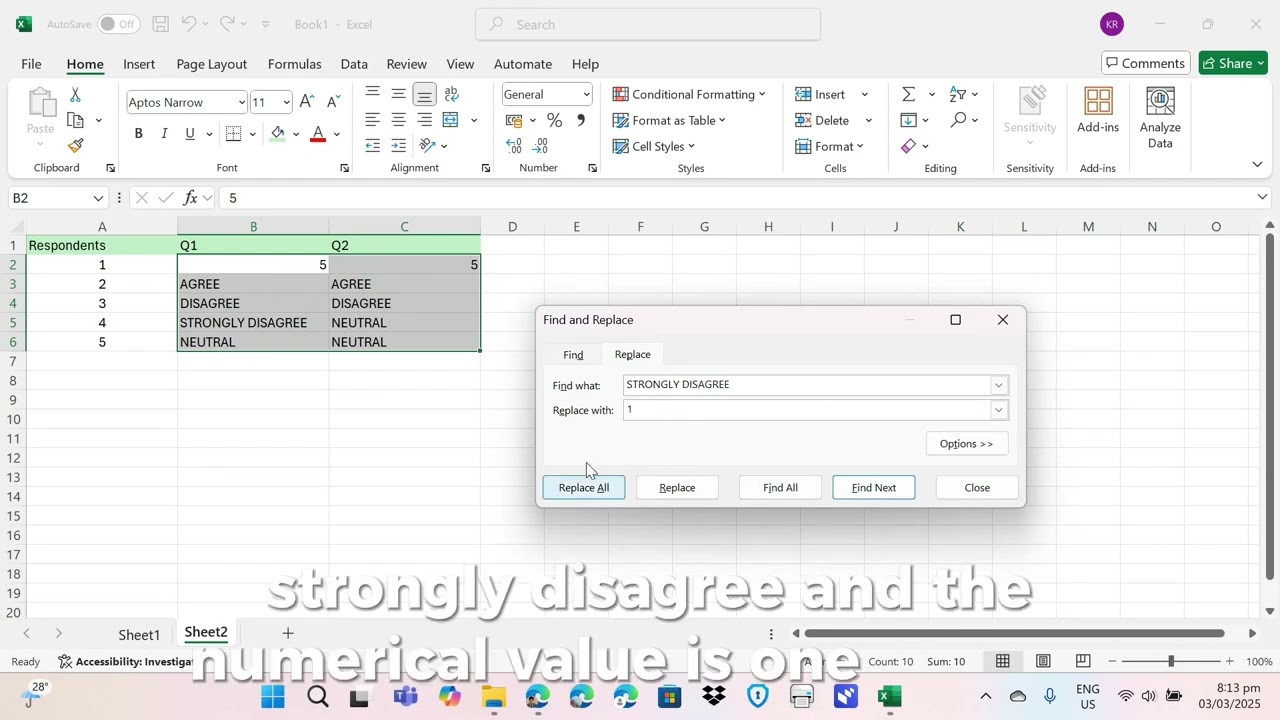The width and height of the screenshot is (1280, 720).
Task: Open Sort & Filter icon
Action: [x=957, y=94]
